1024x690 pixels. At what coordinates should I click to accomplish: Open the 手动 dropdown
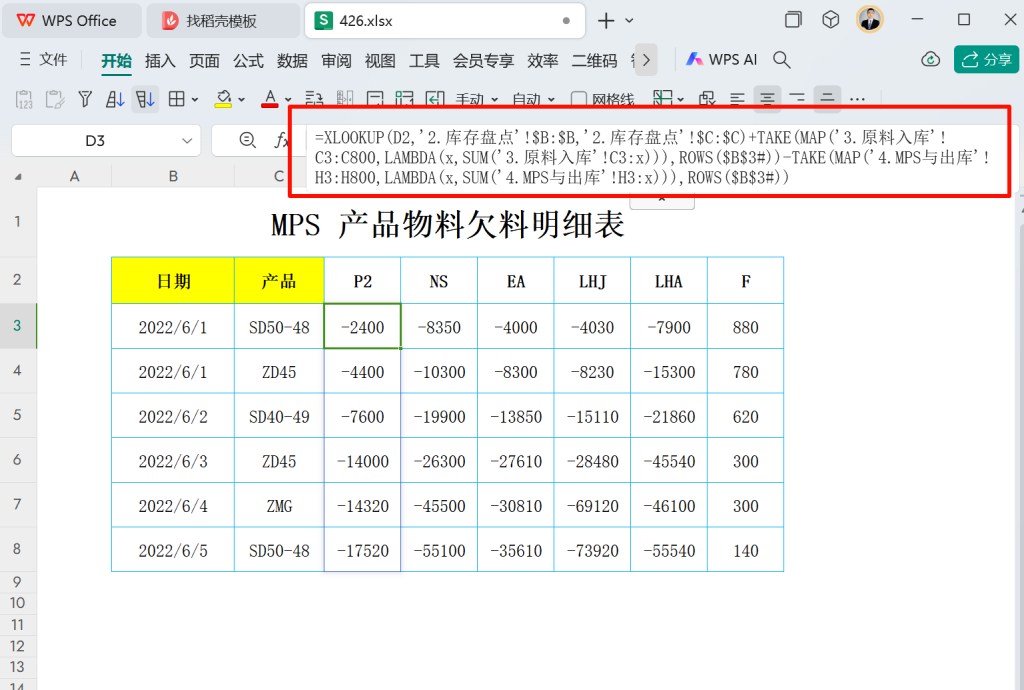pos(477,100)
